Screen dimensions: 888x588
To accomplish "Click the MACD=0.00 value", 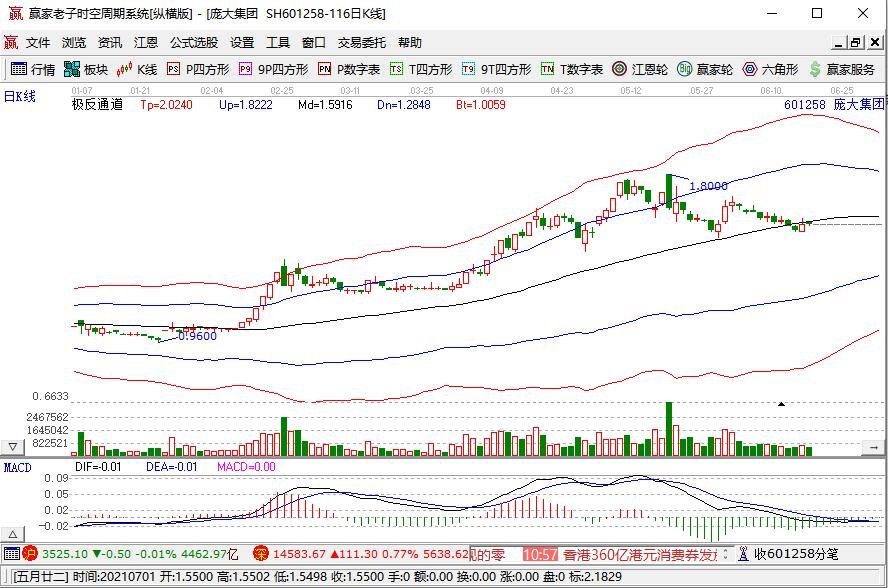I will (246, 467).
